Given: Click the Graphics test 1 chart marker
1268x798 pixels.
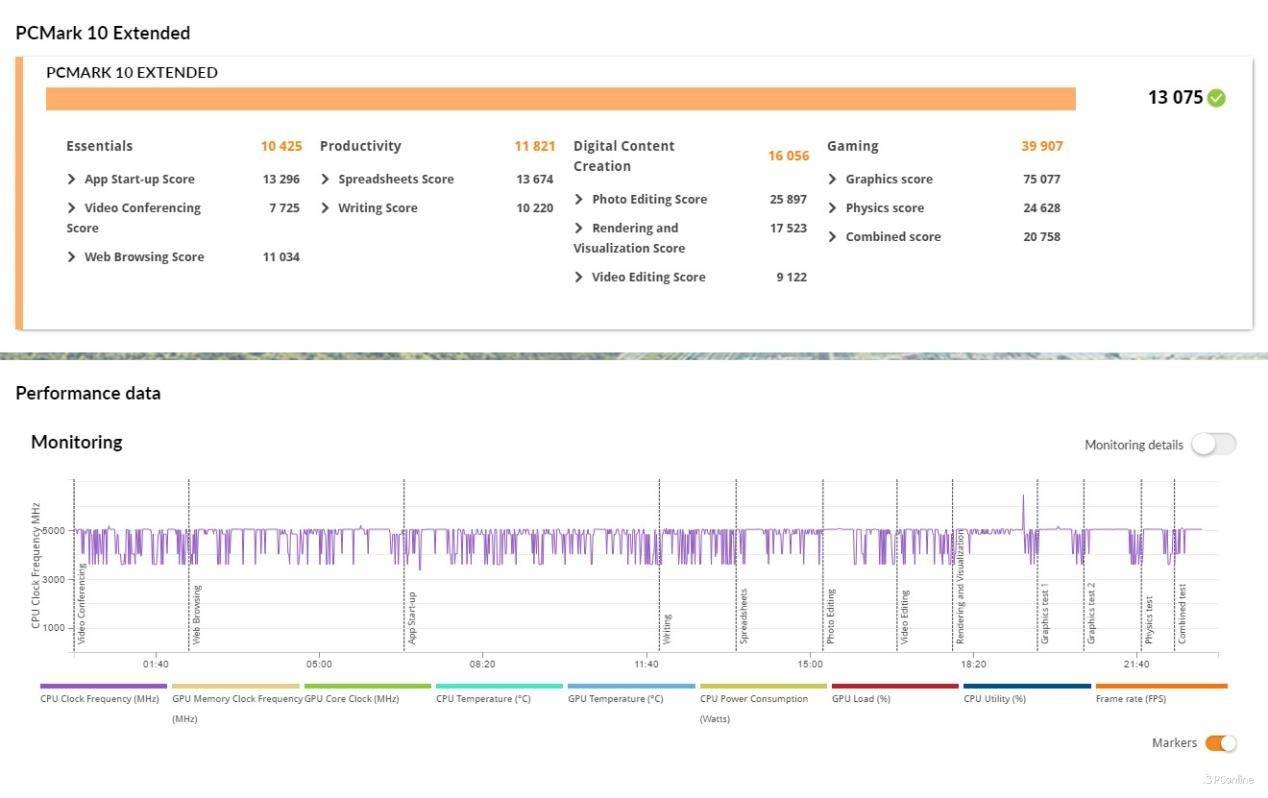Looking at the screenshot, I should [1045, 613].
